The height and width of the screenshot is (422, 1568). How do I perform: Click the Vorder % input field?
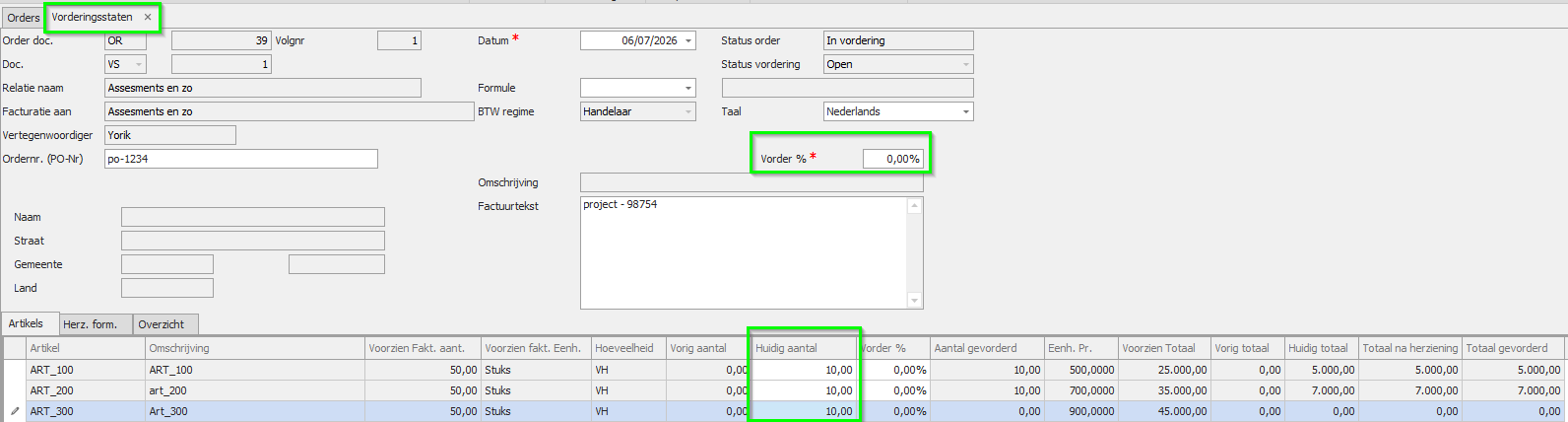coord(892,159)
